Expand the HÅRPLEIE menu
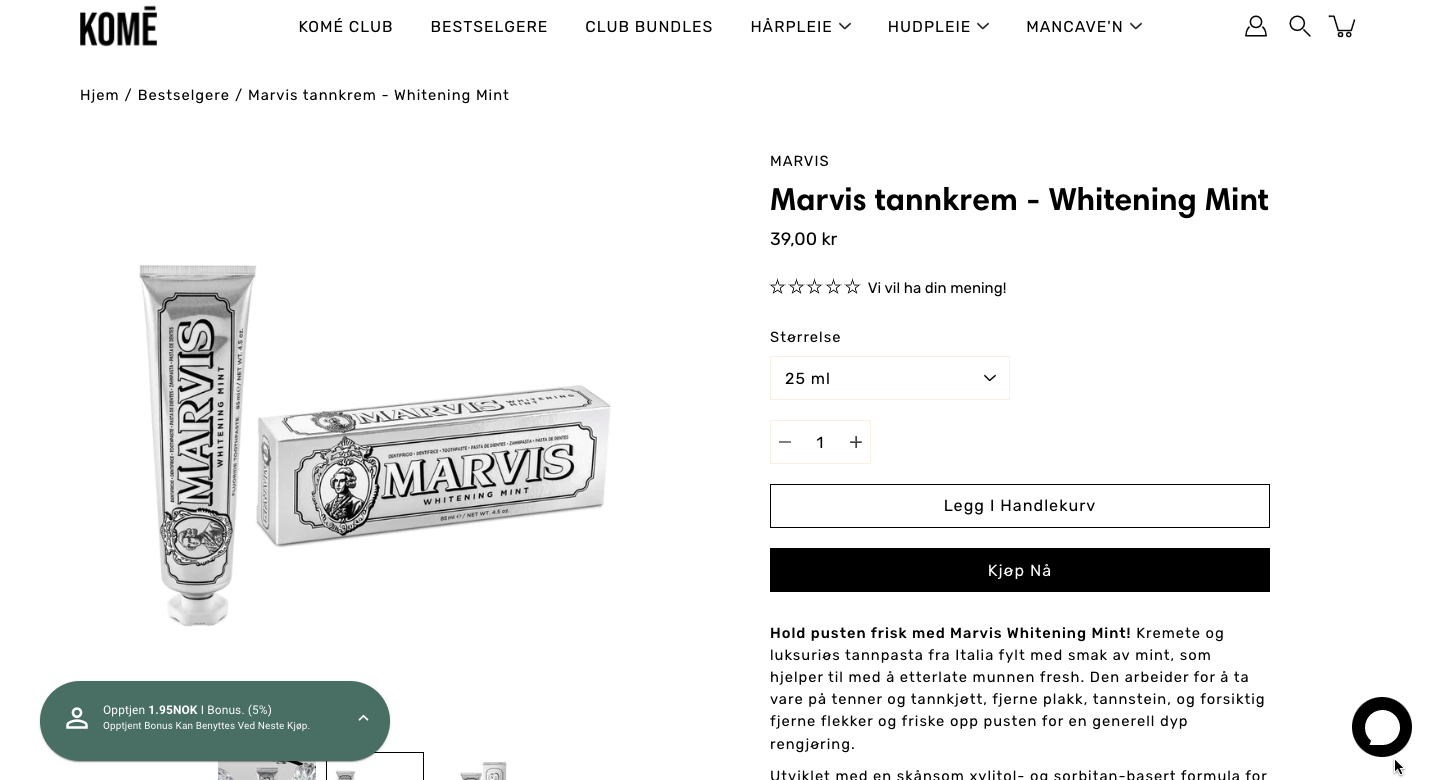The image size is (1439, 780). tap(801, 27)
